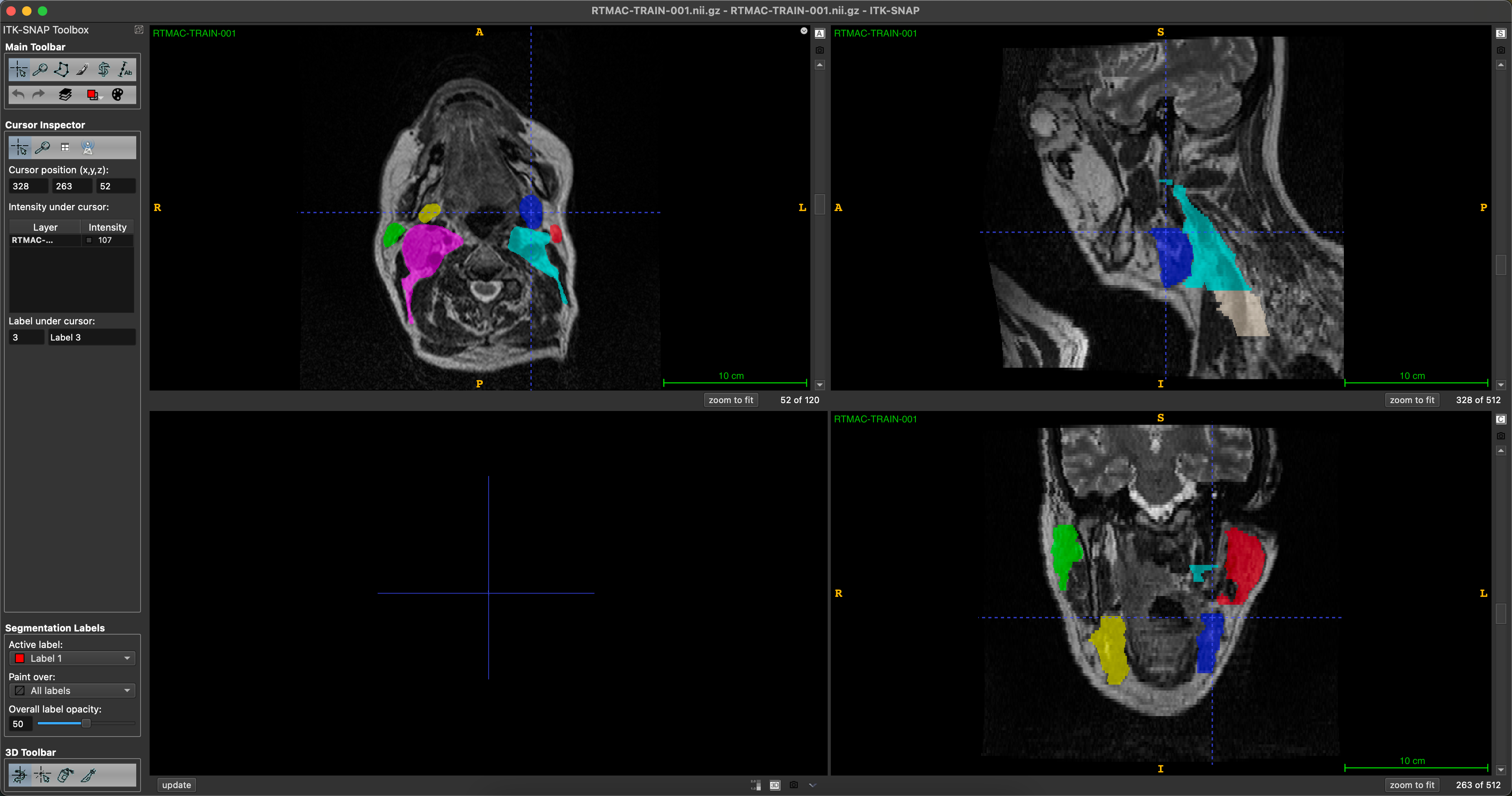Toggle the coronal view layout button C
This screenshot has height=796, width=1512.
1501,419
